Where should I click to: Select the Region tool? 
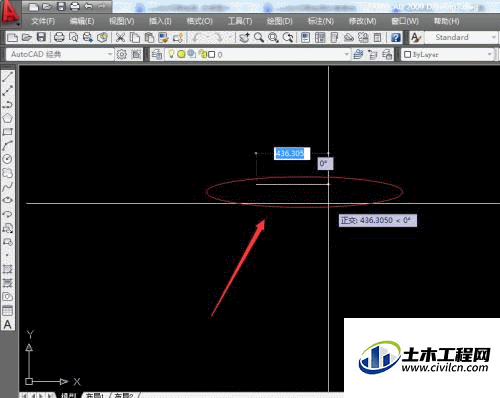point(8,297)
